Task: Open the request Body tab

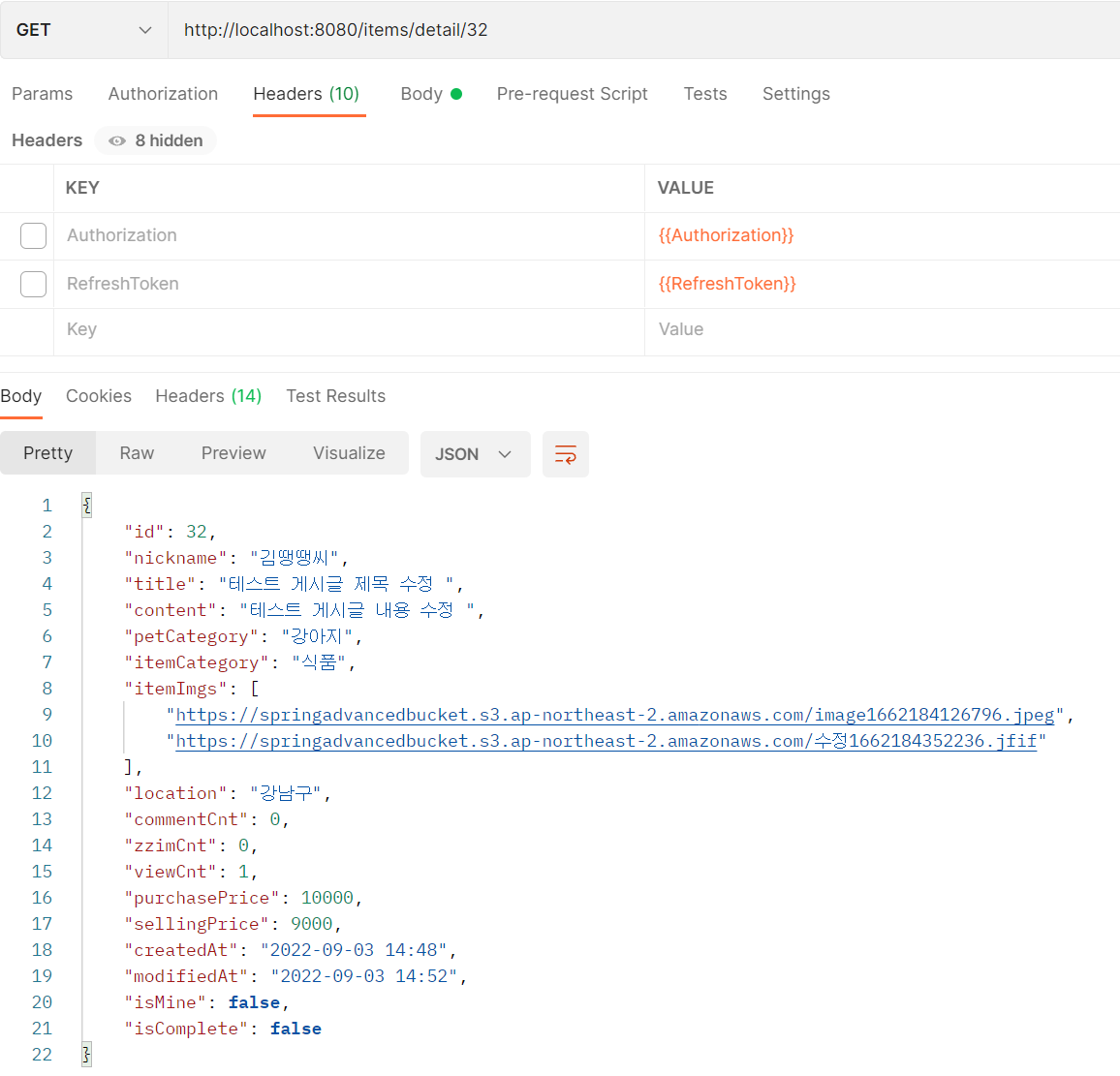Action: 431,94
